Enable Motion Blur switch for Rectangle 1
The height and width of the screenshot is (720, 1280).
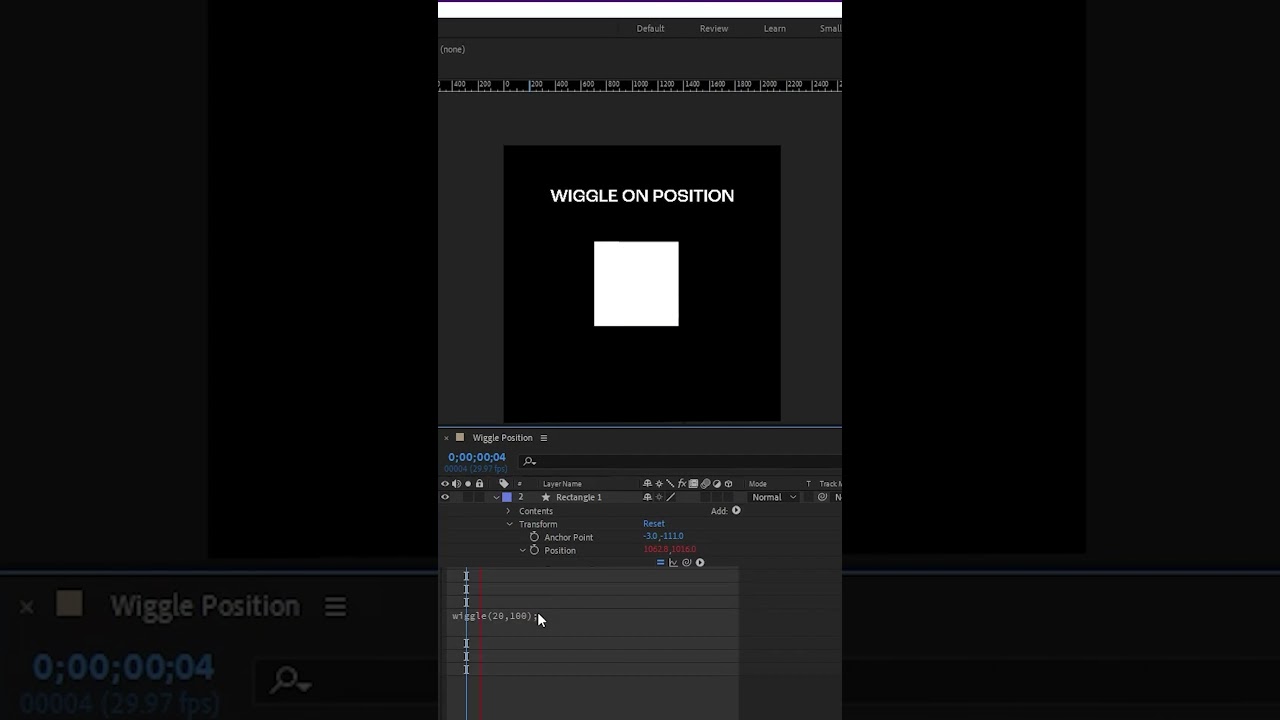click(705, 497)
